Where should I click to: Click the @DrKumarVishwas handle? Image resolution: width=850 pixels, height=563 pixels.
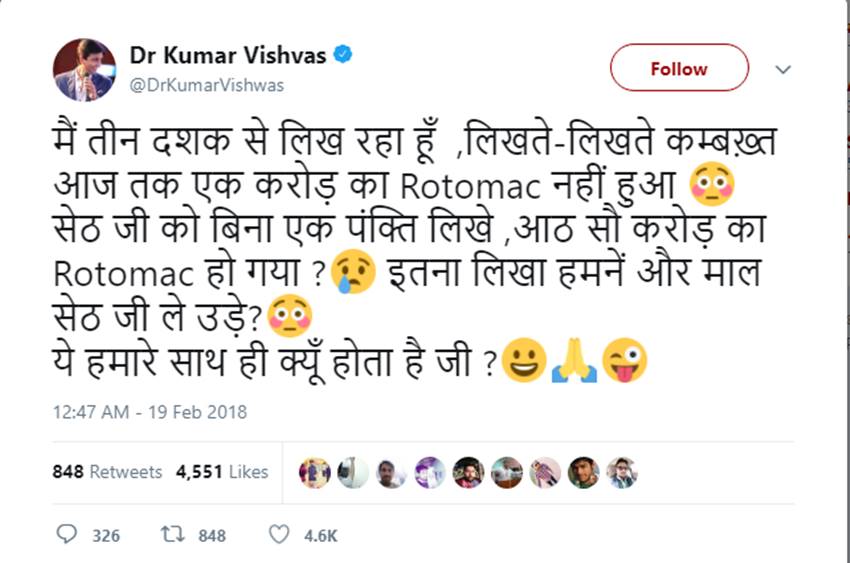(207, 86)
